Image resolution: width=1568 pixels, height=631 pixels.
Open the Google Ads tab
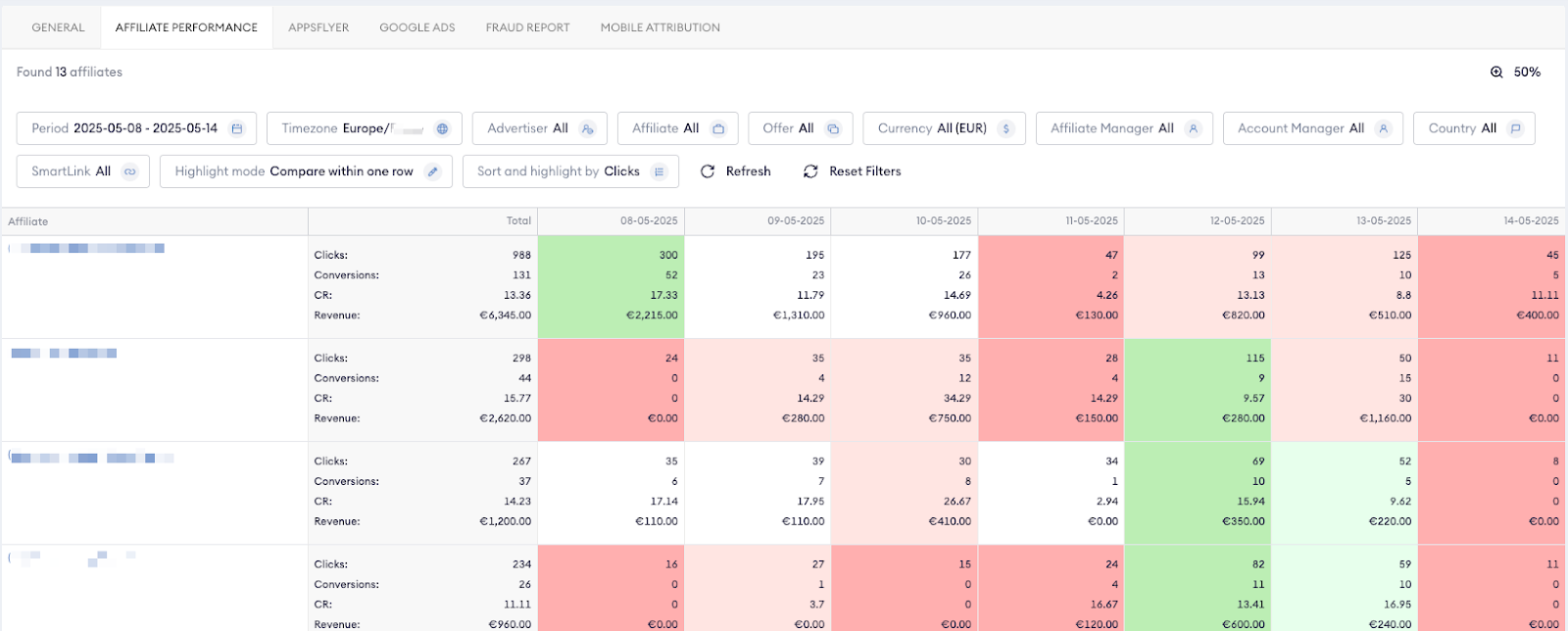[x=417, y=27]
